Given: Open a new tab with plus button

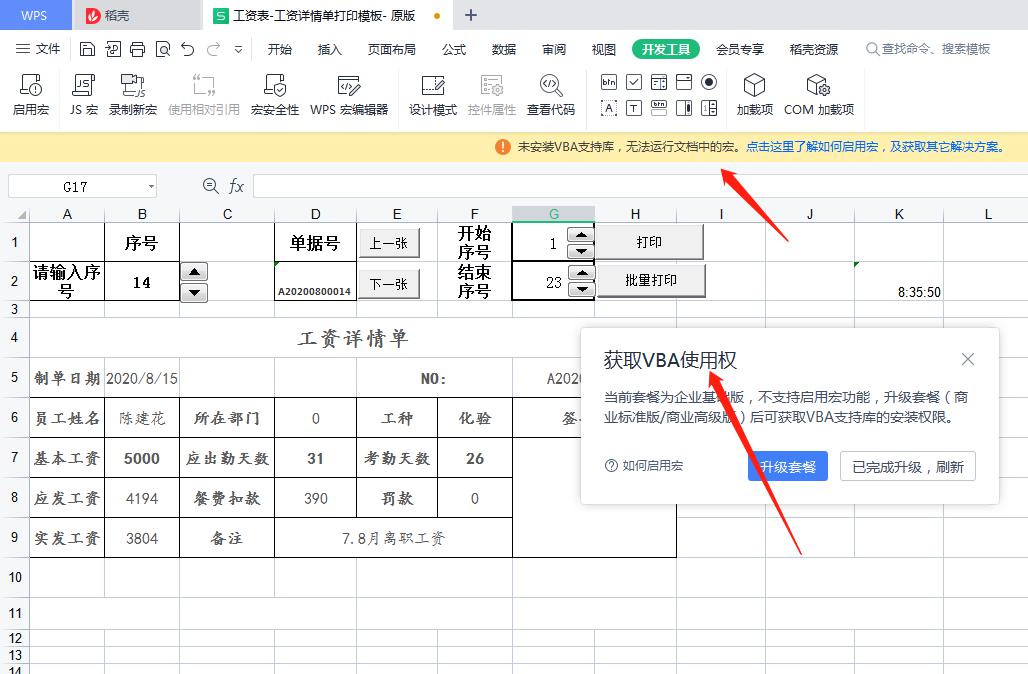Looking at the screenshot, I should [471, 15].
